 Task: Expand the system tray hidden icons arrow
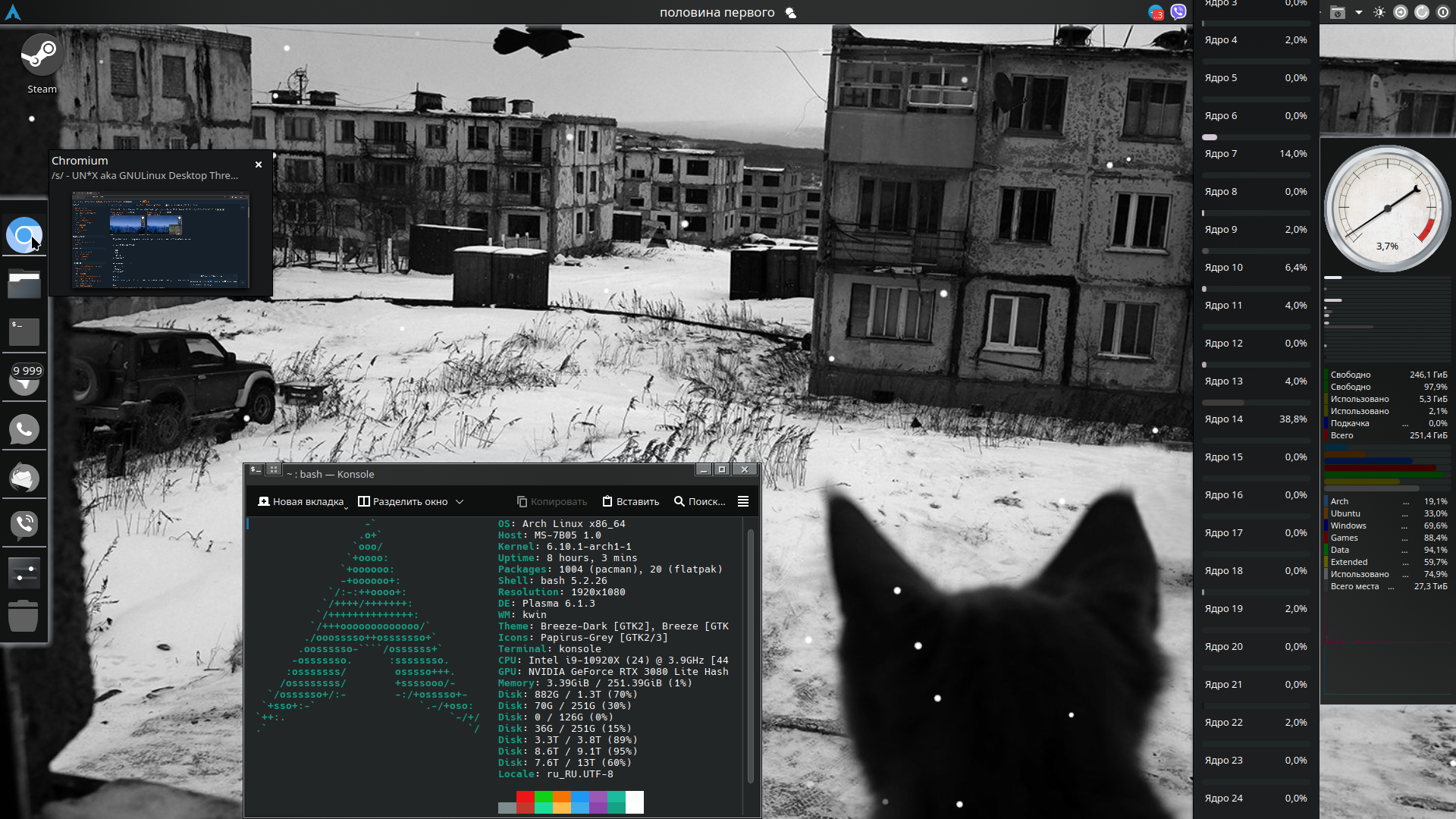point(1358,12)
